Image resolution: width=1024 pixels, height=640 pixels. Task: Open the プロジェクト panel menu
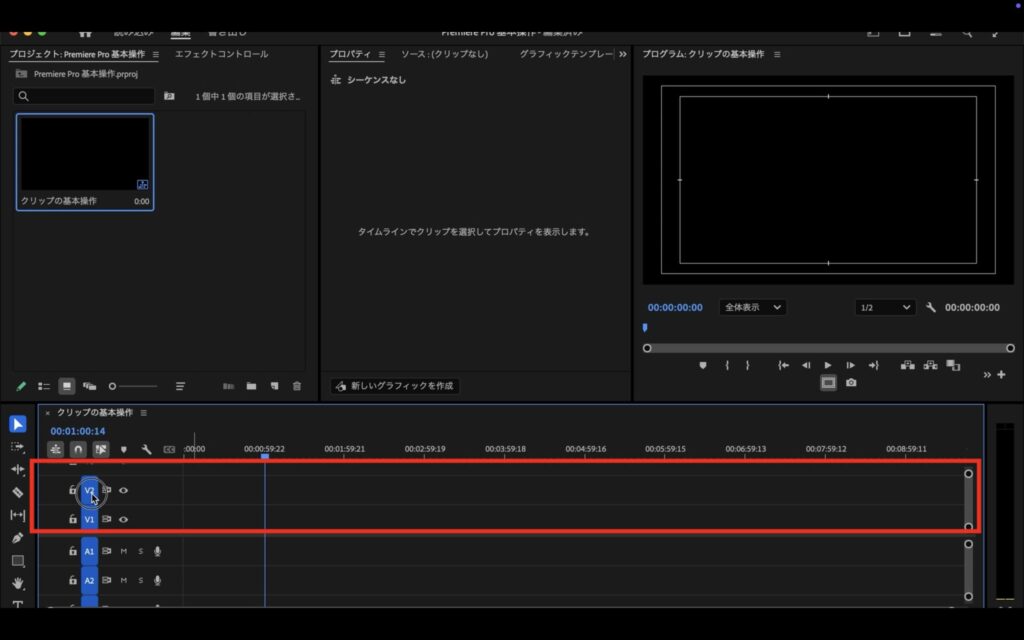(155, 55)
